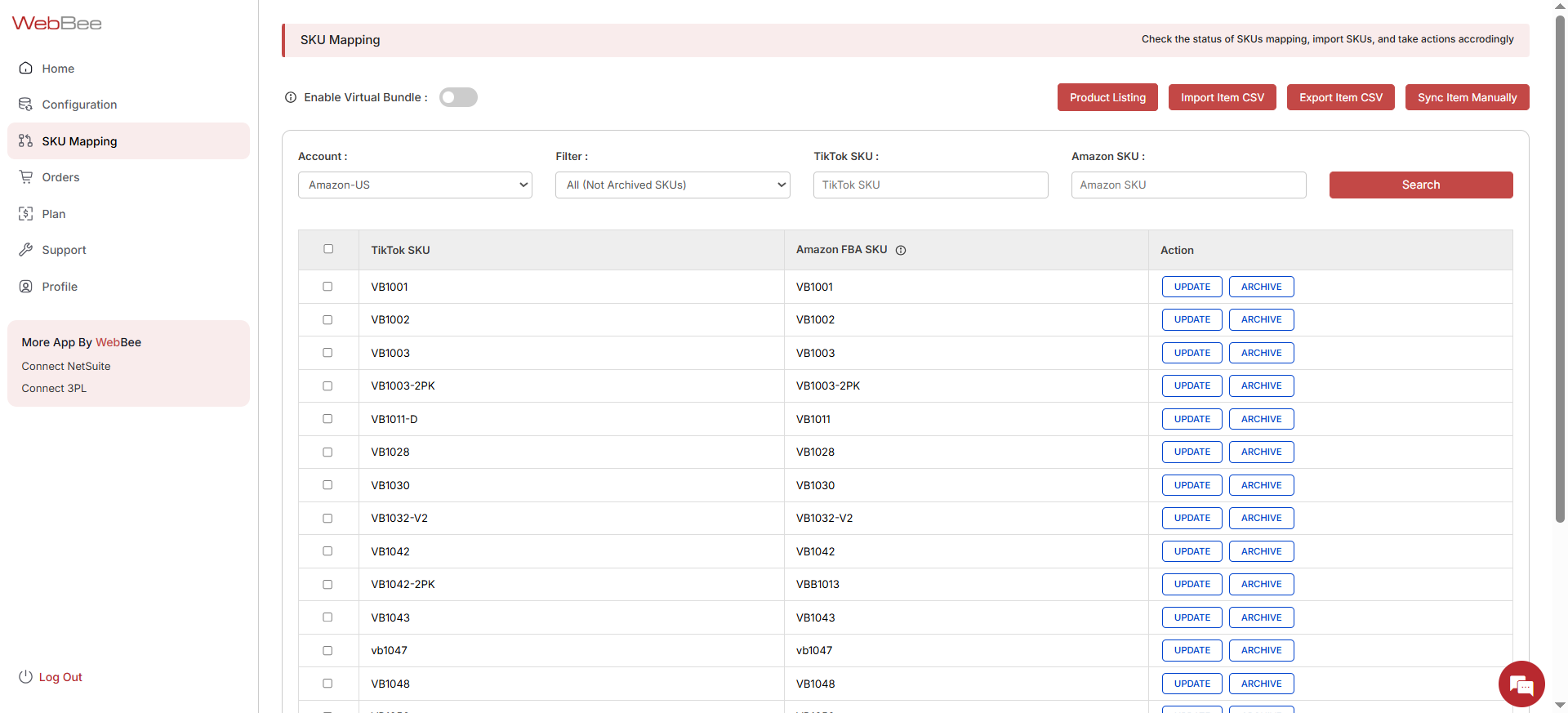1568x713 pixels.
Task: Select the checkbox for row VB1003-2PK
Action: [327, 386]
